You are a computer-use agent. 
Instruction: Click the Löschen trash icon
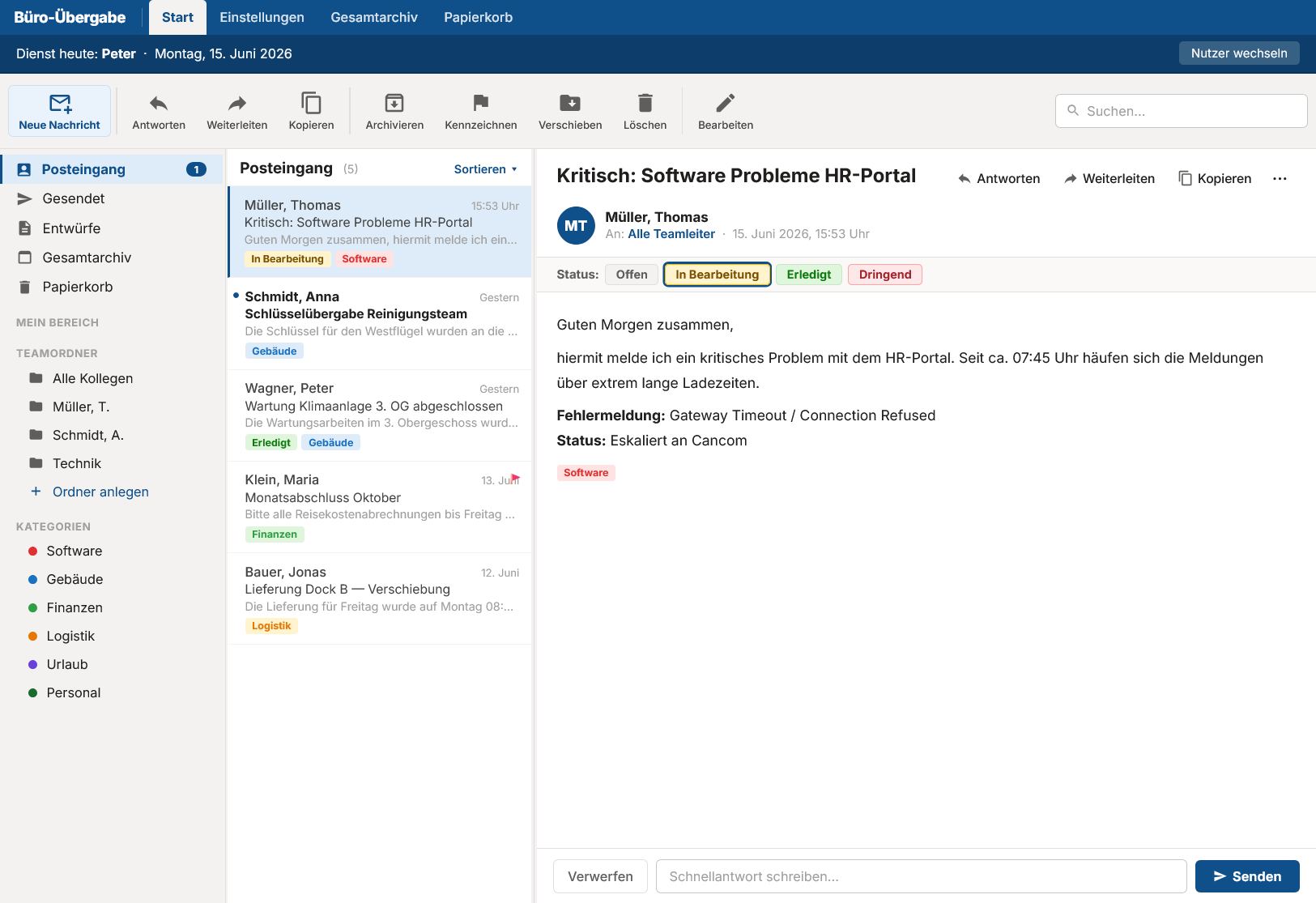tap(645, 103)
